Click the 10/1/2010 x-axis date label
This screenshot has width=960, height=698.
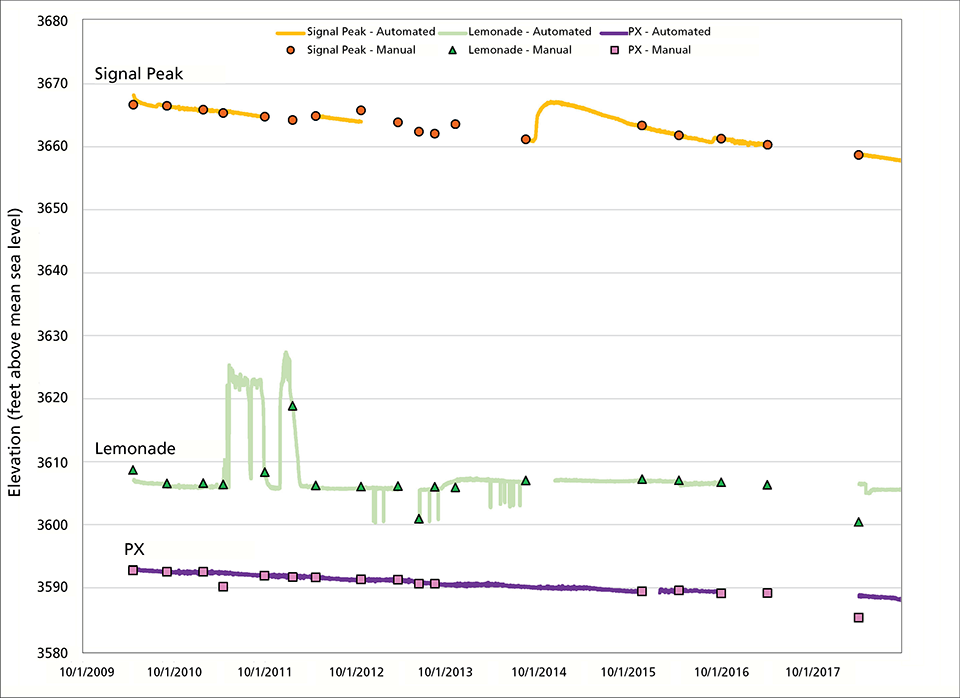pos(174,672)
